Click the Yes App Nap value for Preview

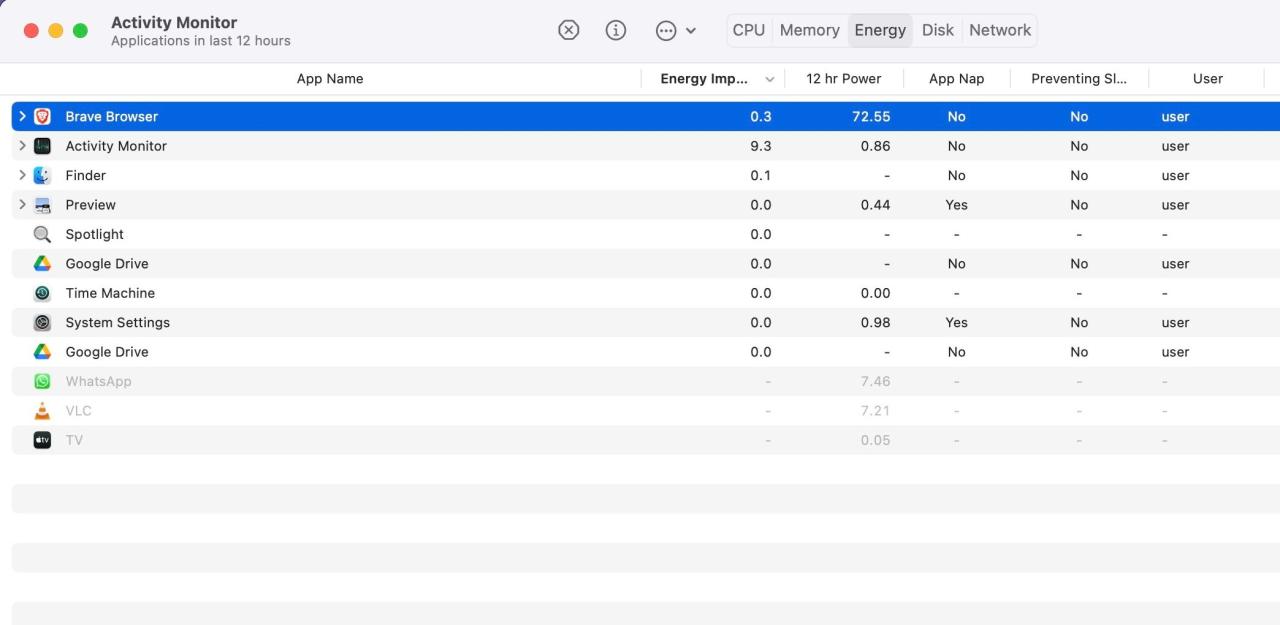point(956,205)
